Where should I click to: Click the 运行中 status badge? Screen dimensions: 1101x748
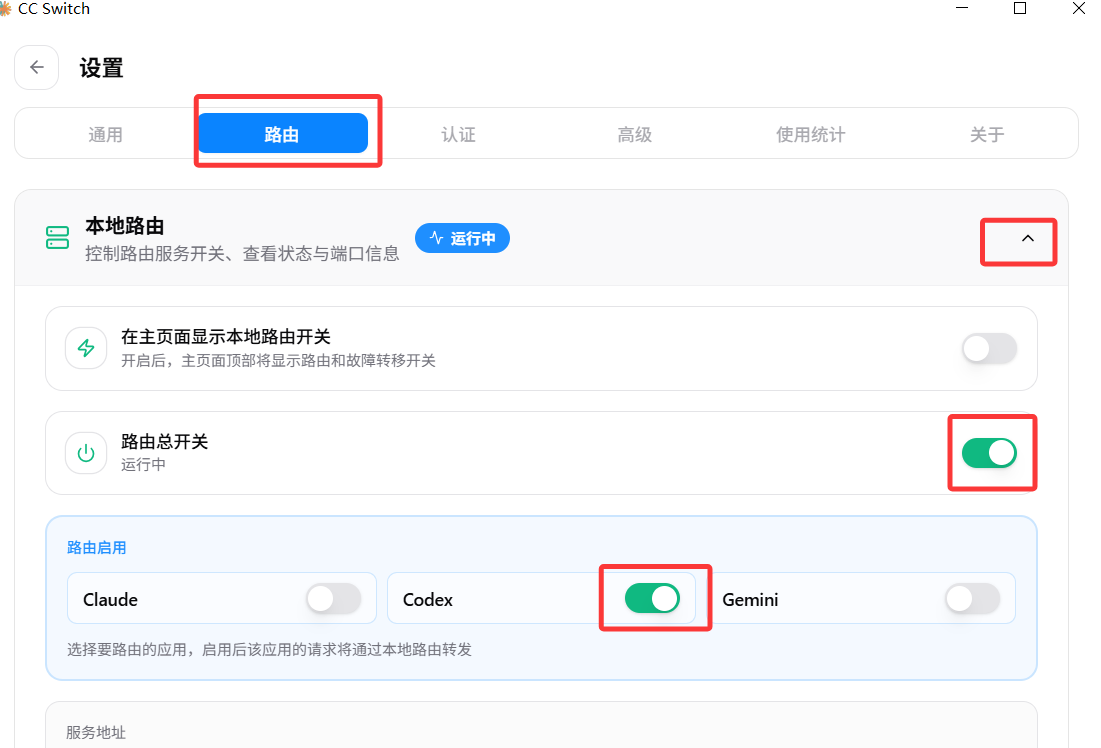[x=463, y=238]
